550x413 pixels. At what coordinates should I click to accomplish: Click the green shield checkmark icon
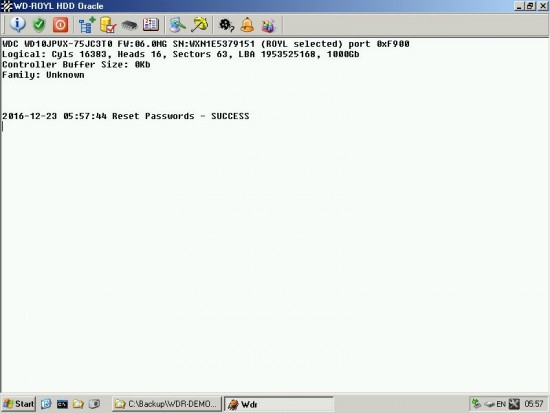tap(39, 25)
